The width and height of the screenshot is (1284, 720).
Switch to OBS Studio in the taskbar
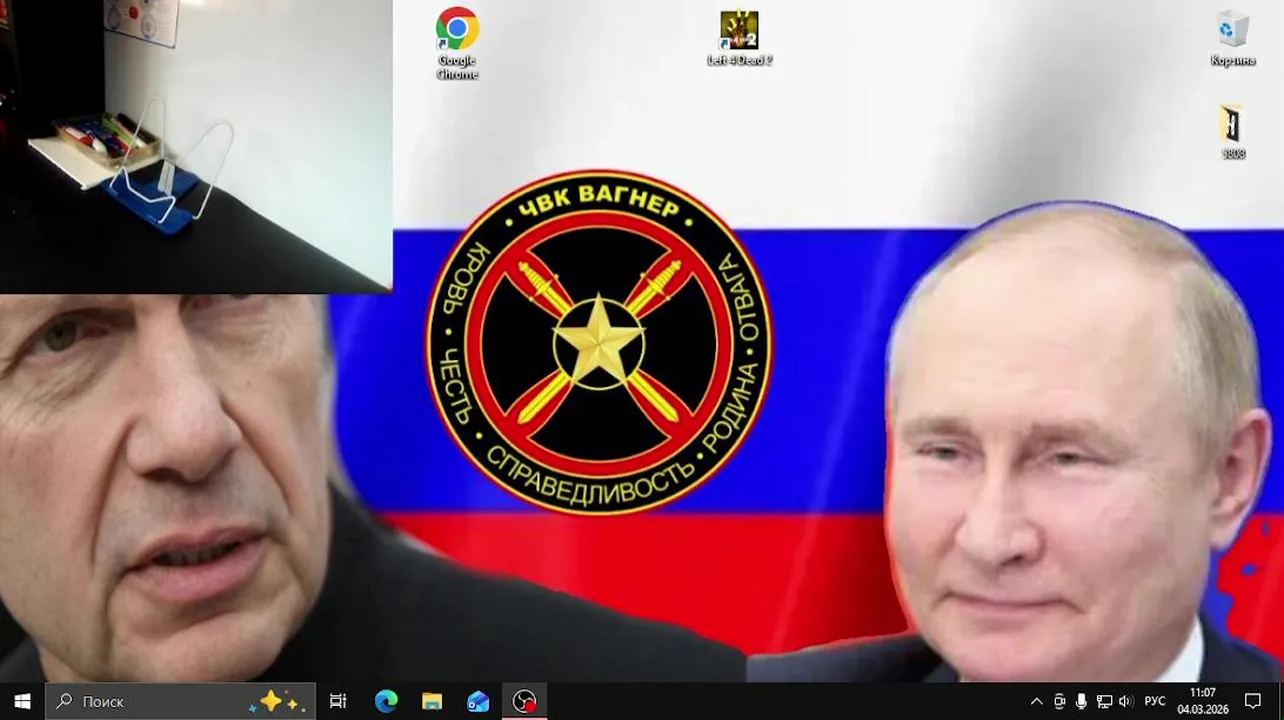pos(524,701)
